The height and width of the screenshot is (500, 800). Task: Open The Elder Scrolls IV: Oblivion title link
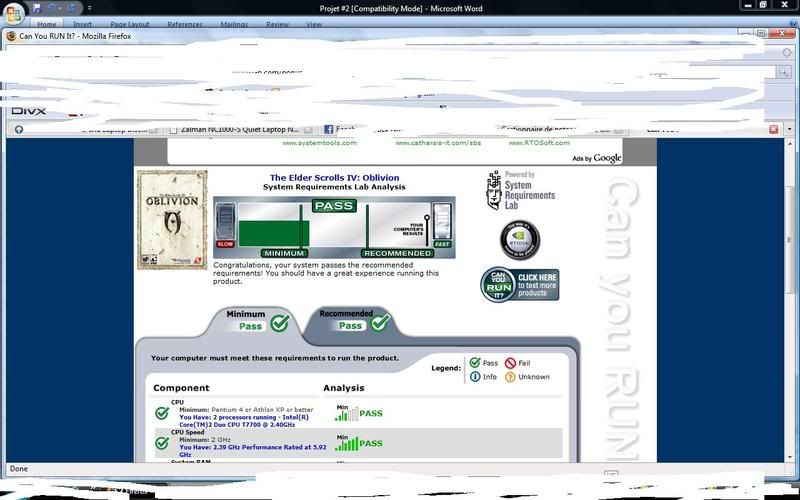coord(335,178)
